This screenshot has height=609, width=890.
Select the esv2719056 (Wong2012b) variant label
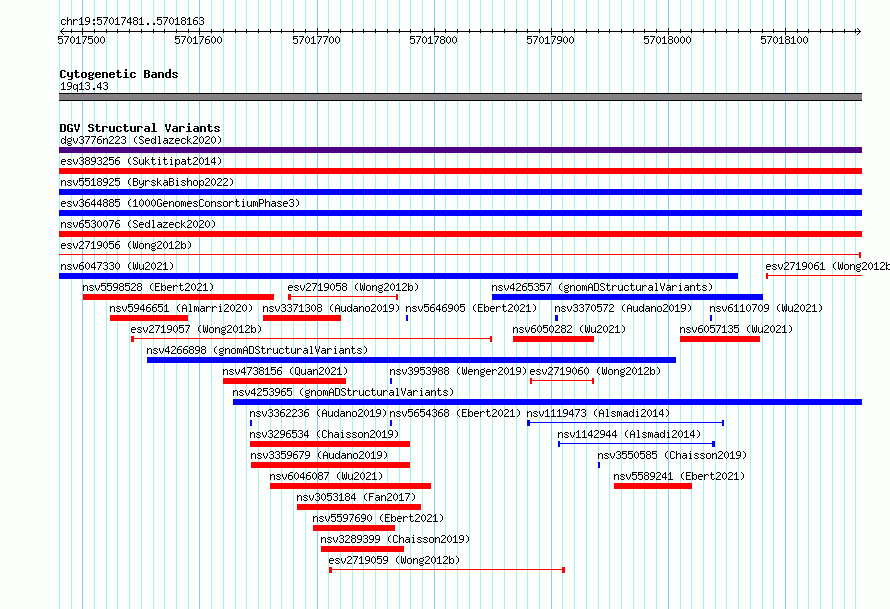point(126,245)
